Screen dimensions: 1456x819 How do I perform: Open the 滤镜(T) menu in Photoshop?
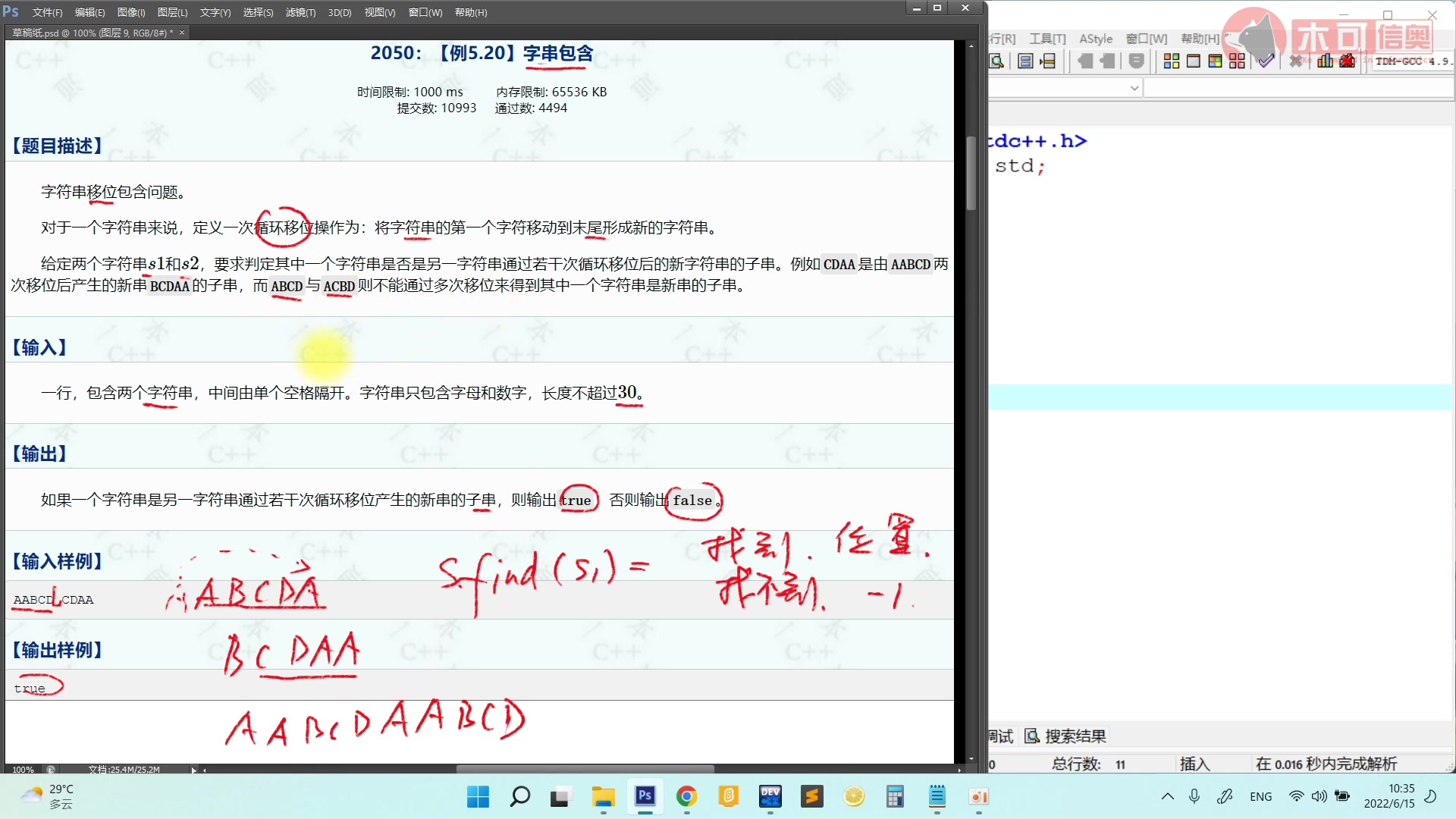[x=299, y=12]
